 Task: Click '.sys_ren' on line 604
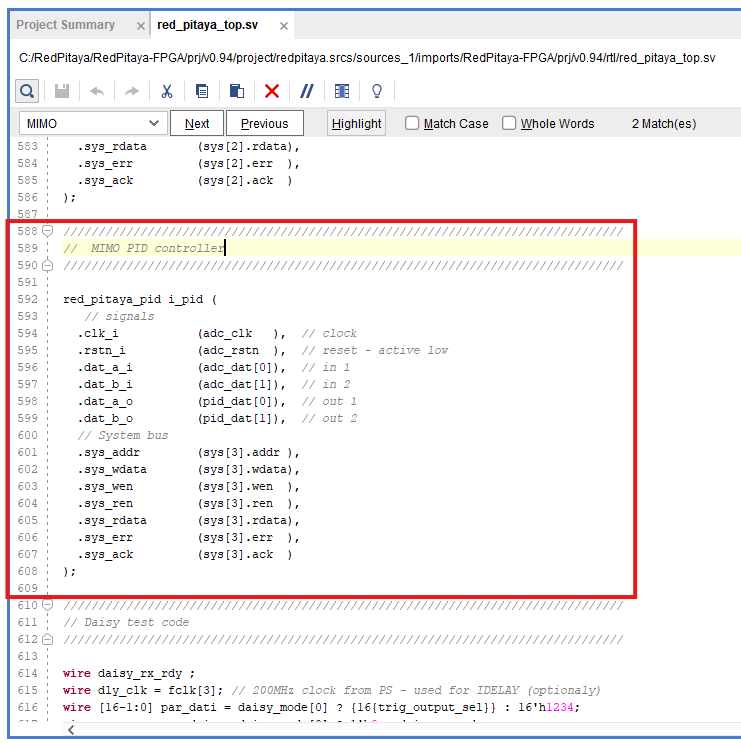105,504
